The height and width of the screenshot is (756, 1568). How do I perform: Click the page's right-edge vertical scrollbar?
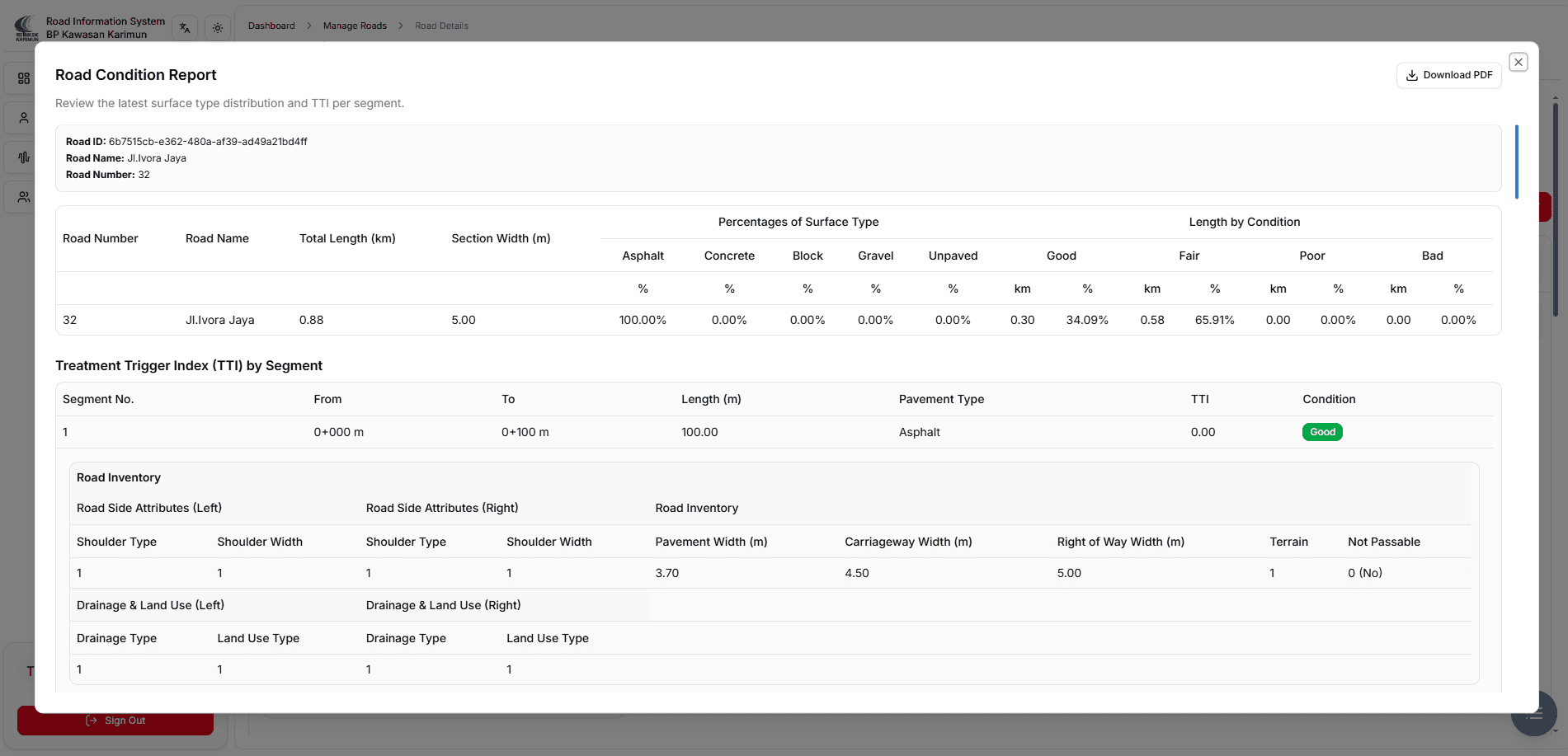pos(1555,206)
